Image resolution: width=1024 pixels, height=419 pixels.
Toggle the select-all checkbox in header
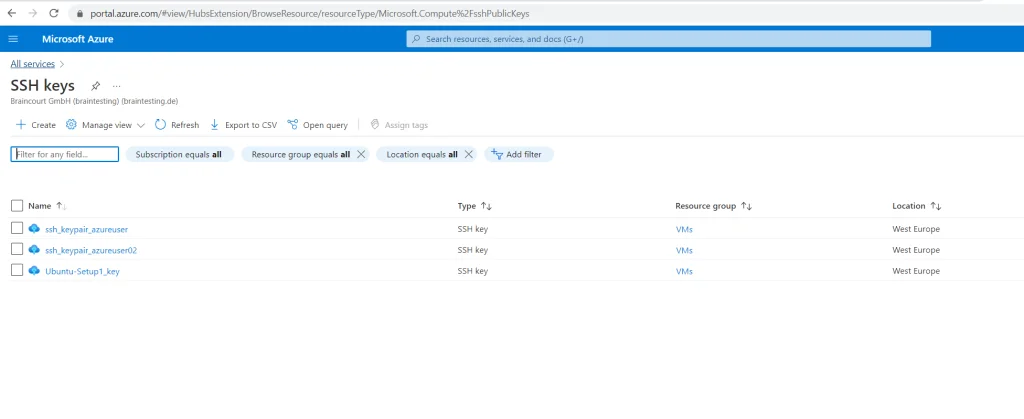click(17, 206)
